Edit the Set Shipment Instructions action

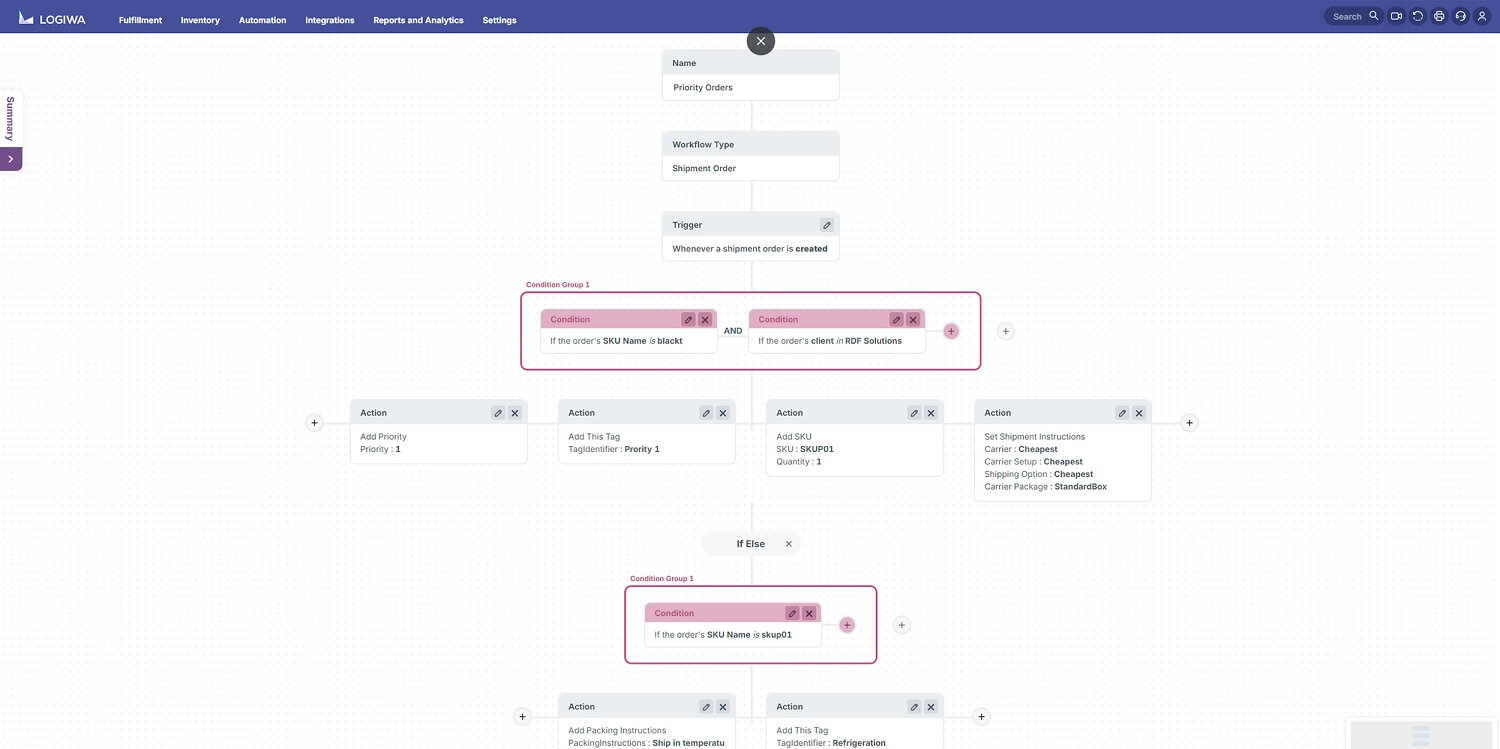[x=1122, y=413]
